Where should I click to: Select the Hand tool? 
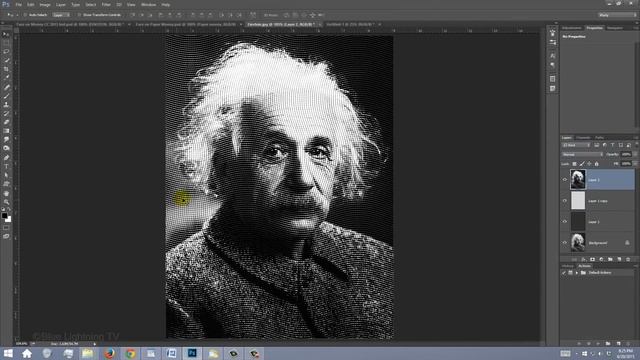point(6,193)
